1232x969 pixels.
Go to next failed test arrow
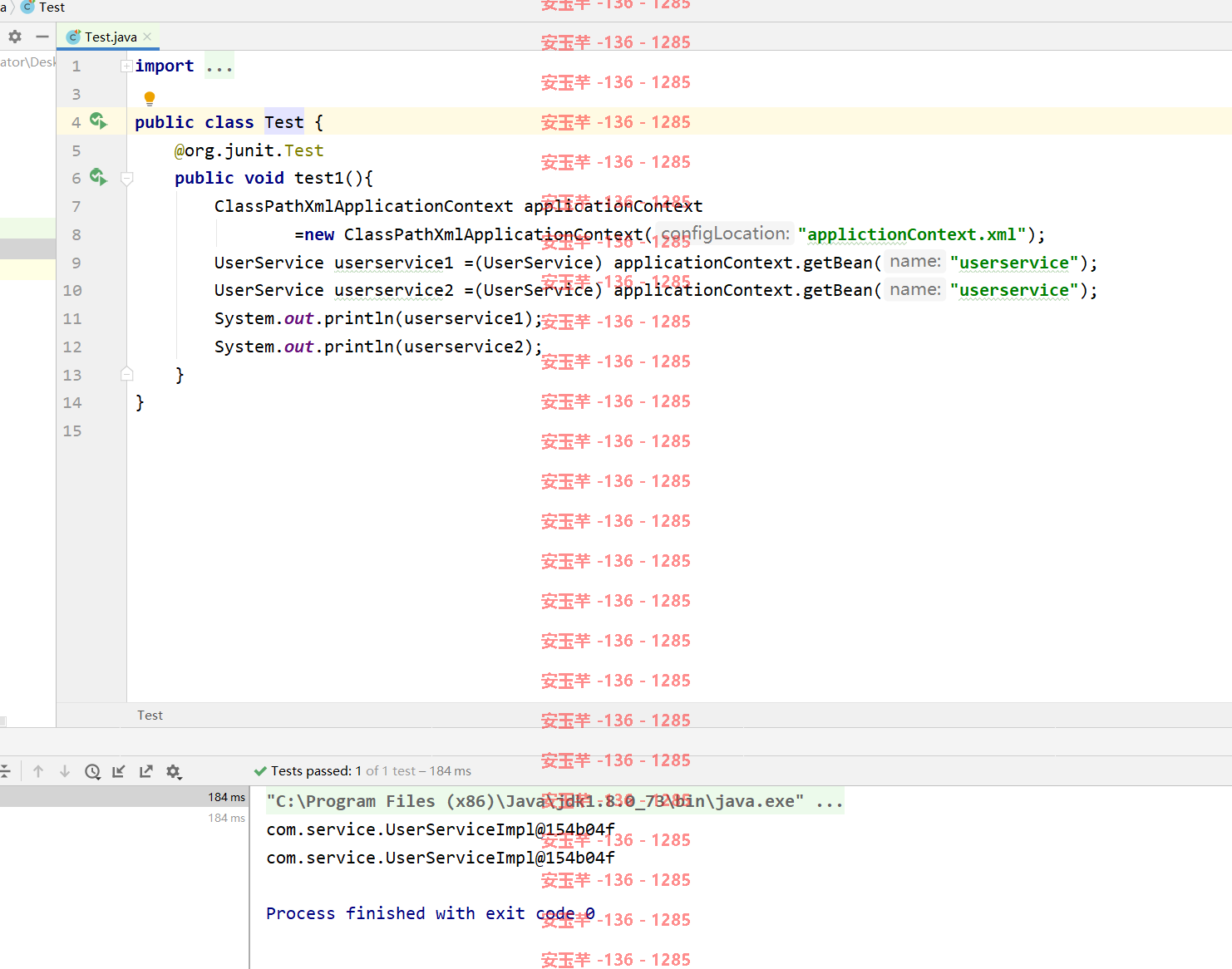(65, 771)
